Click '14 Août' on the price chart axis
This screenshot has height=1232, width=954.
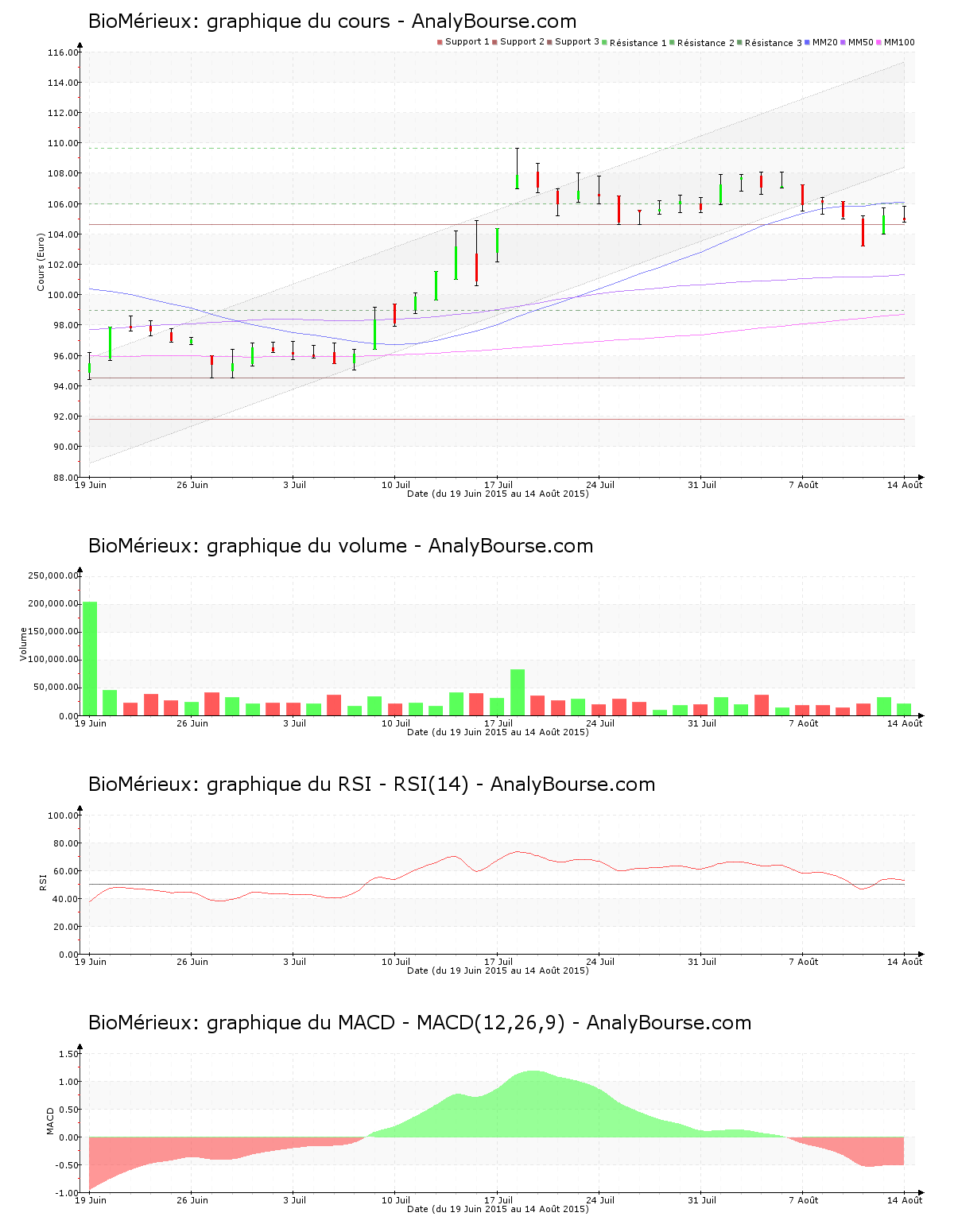tap(905, 485)
